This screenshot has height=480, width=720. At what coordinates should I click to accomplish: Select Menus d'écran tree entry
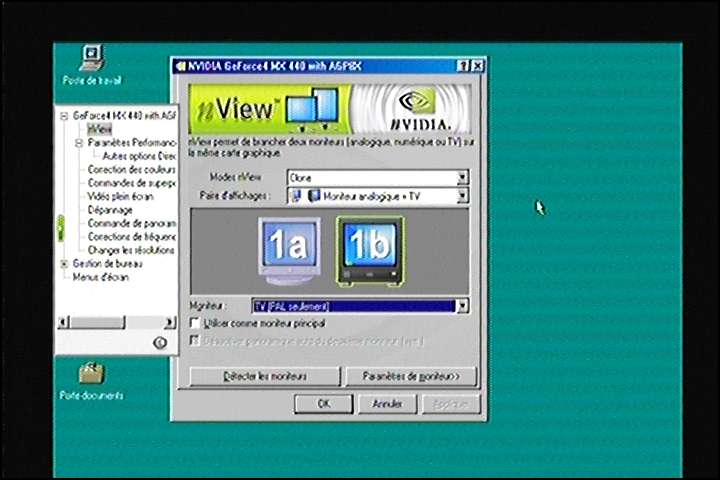[101, 277]
